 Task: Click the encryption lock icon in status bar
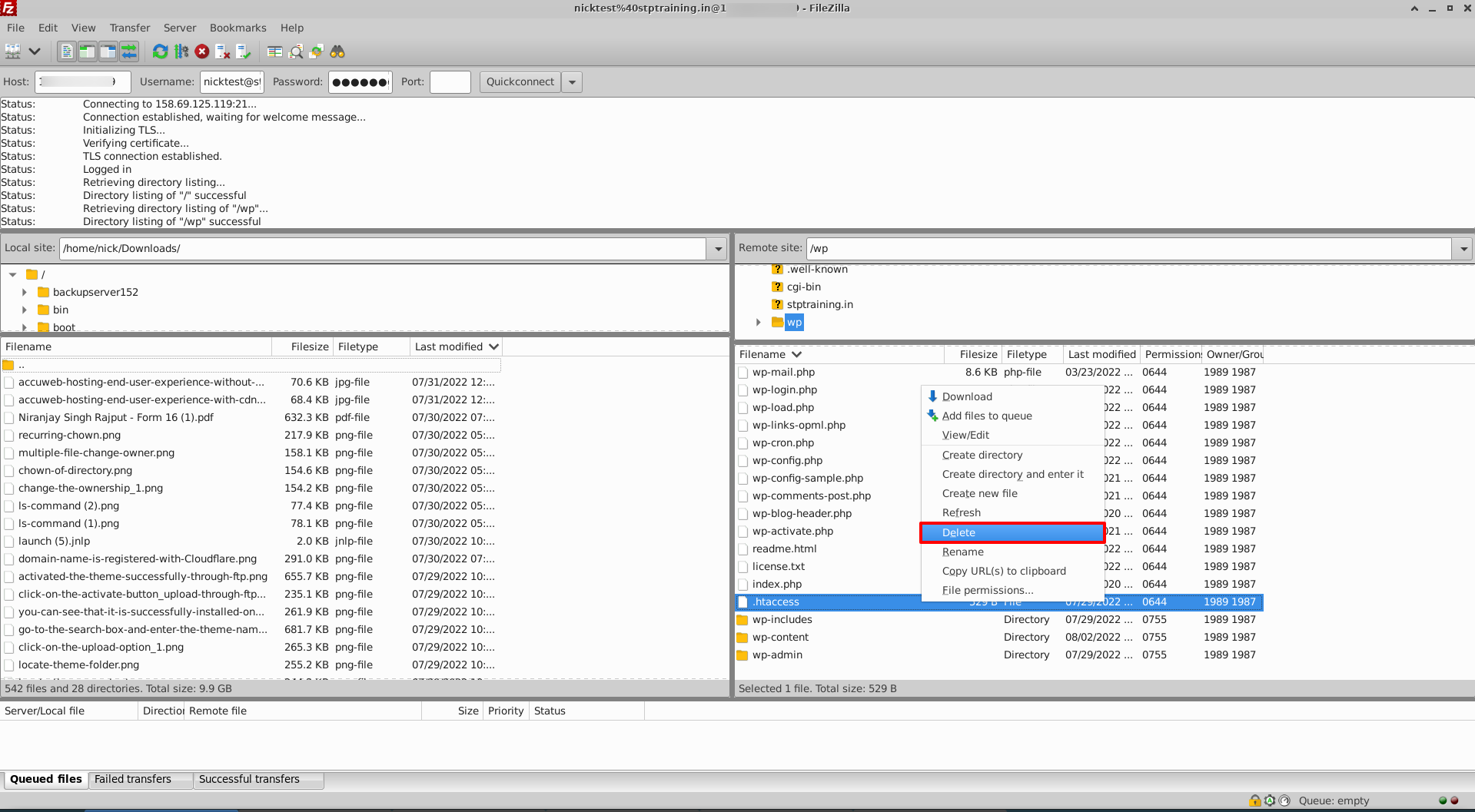tap(1255, 800)
